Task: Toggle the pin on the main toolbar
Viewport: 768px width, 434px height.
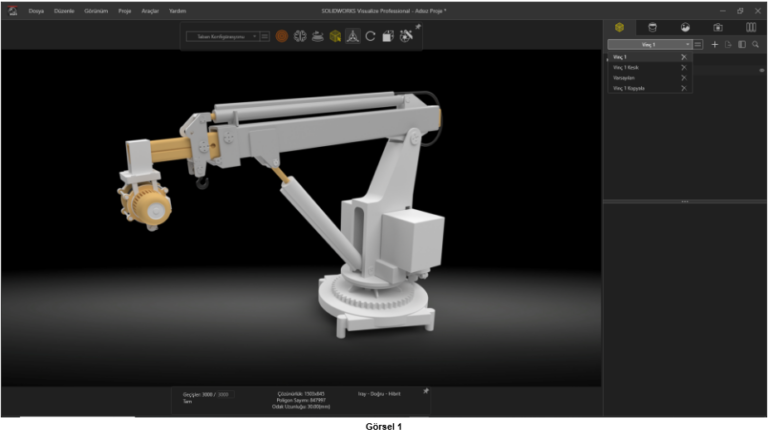Action: [418, 28]
